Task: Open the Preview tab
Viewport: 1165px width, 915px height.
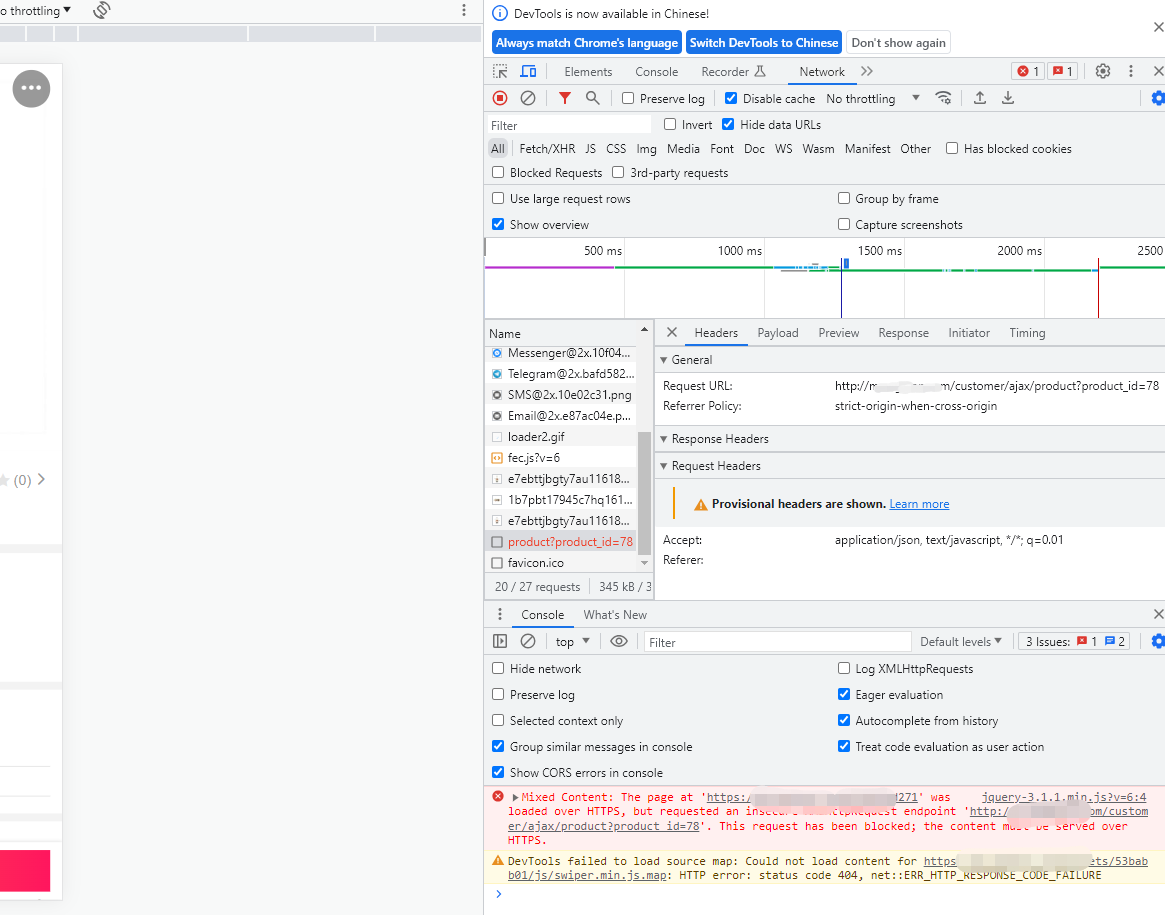Action: point(838,333)
